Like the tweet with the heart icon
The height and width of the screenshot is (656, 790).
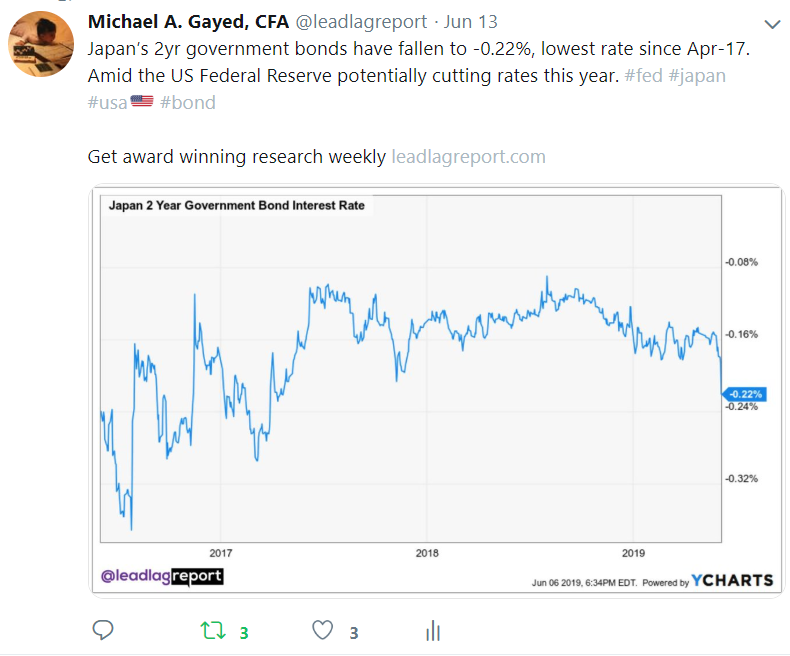[x=322, y=630]
